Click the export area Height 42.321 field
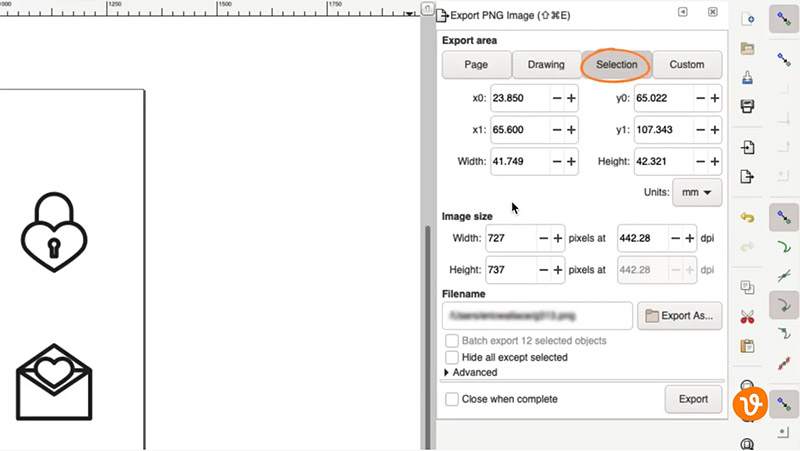Screen dimensions: 800x451 [664, 161]
